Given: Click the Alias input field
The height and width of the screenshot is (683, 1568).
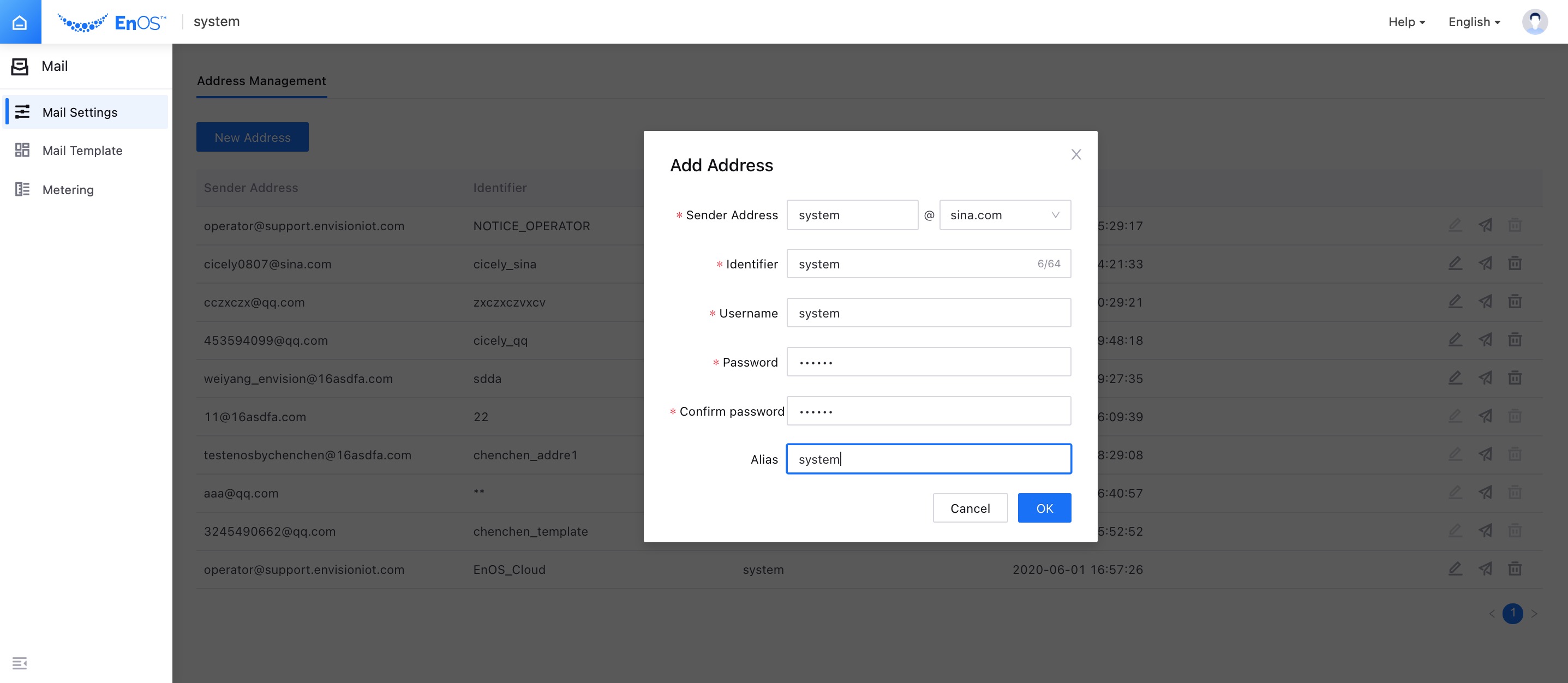Looking at the screenshot, I should pos(928,459).
